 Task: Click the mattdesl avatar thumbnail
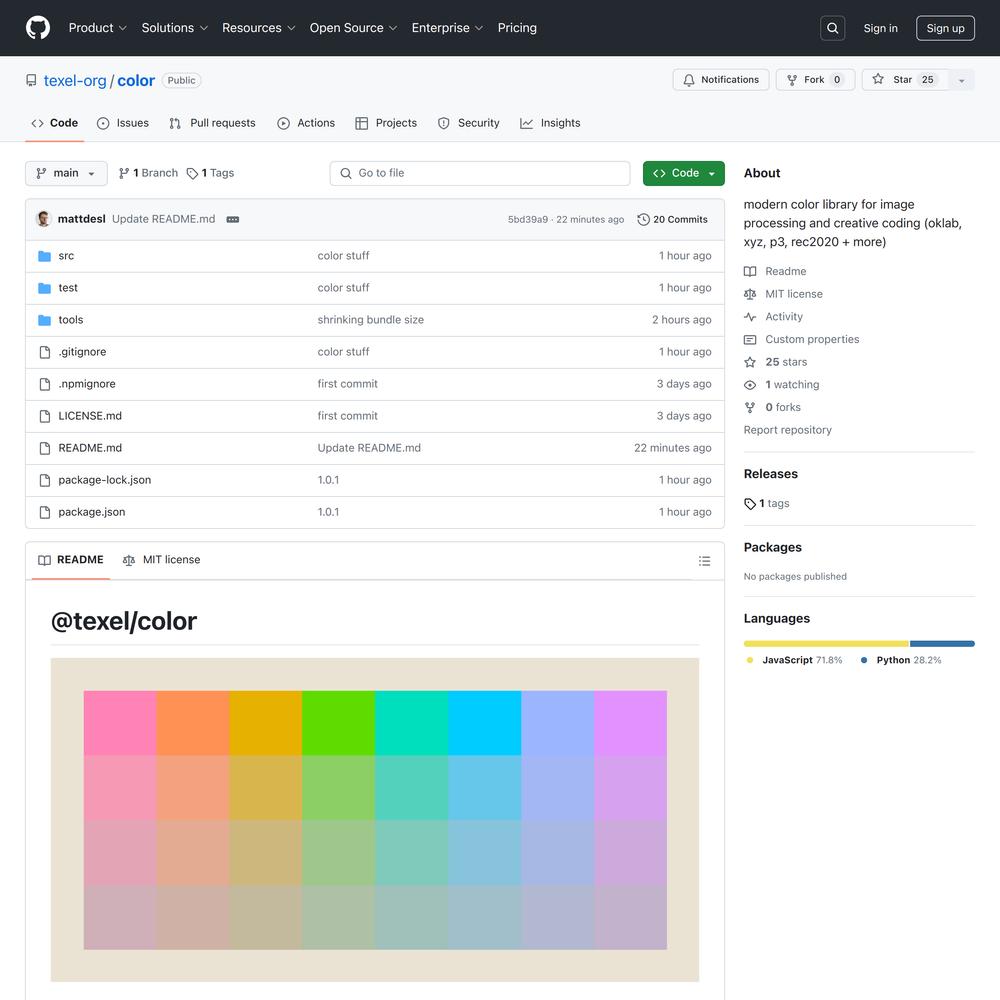tap(44, 219)
